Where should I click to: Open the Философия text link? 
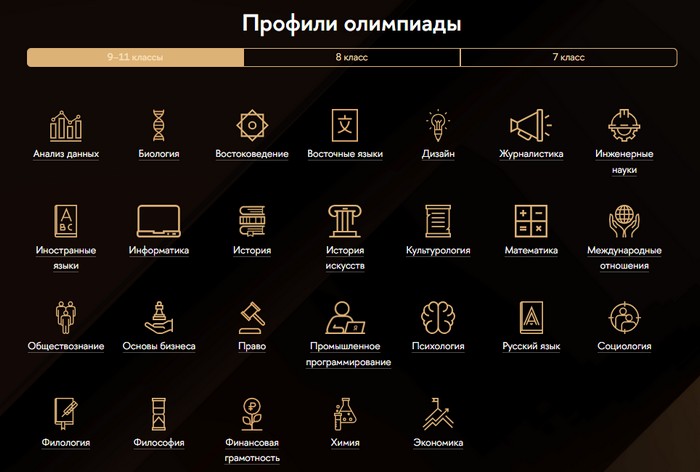[x=158, y=443]
